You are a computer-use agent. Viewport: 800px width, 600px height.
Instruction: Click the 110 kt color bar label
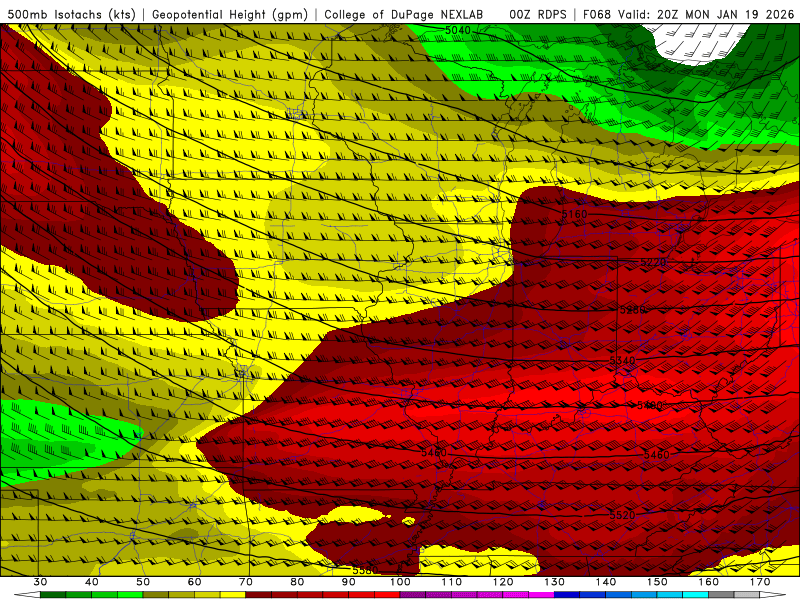(452, 582)
